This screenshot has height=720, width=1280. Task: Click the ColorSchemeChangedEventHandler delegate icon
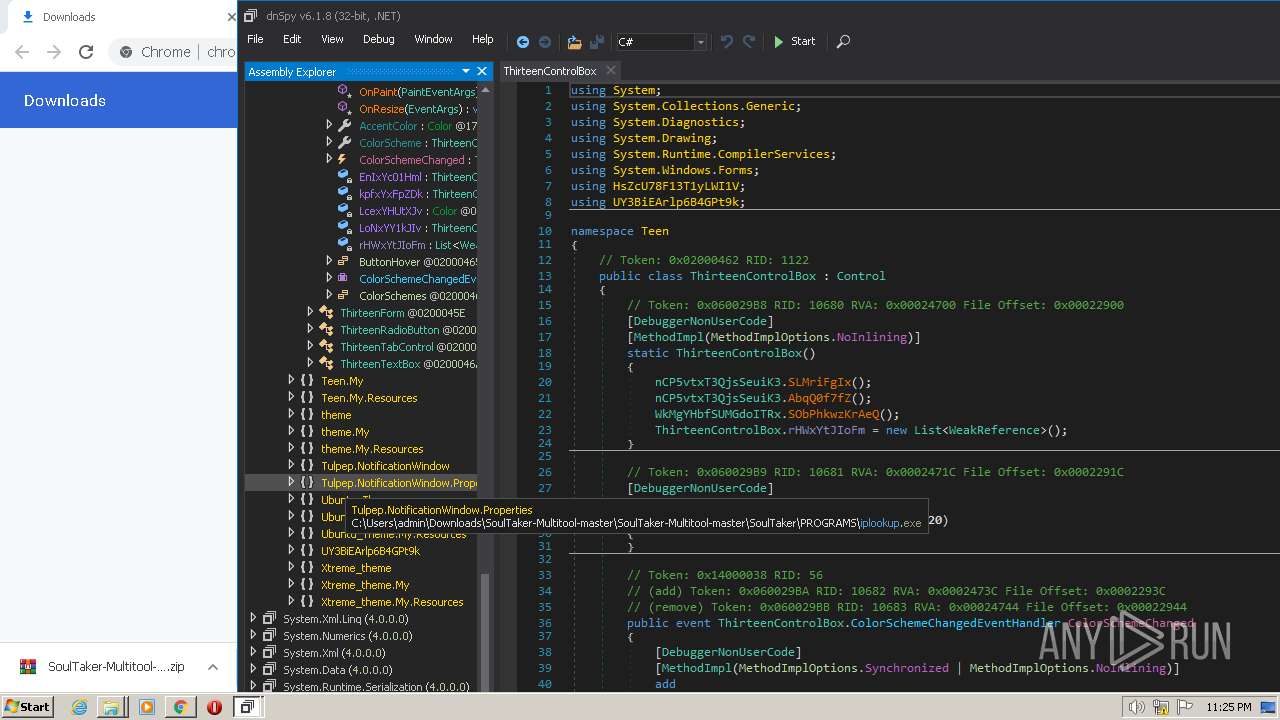[344, 279]
